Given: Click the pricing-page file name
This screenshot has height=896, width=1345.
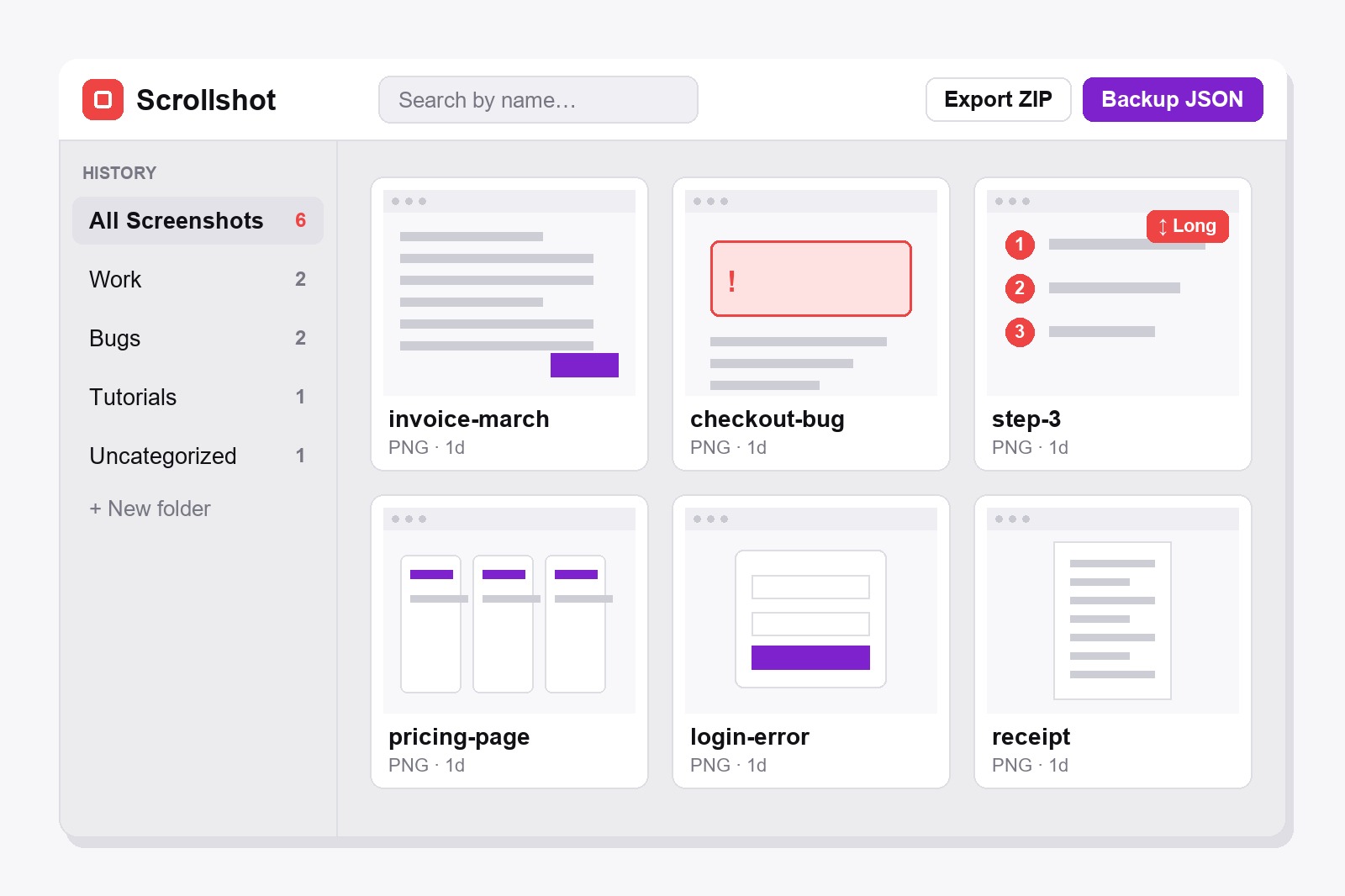Looking at the screenshot, I should pos(459,737).
